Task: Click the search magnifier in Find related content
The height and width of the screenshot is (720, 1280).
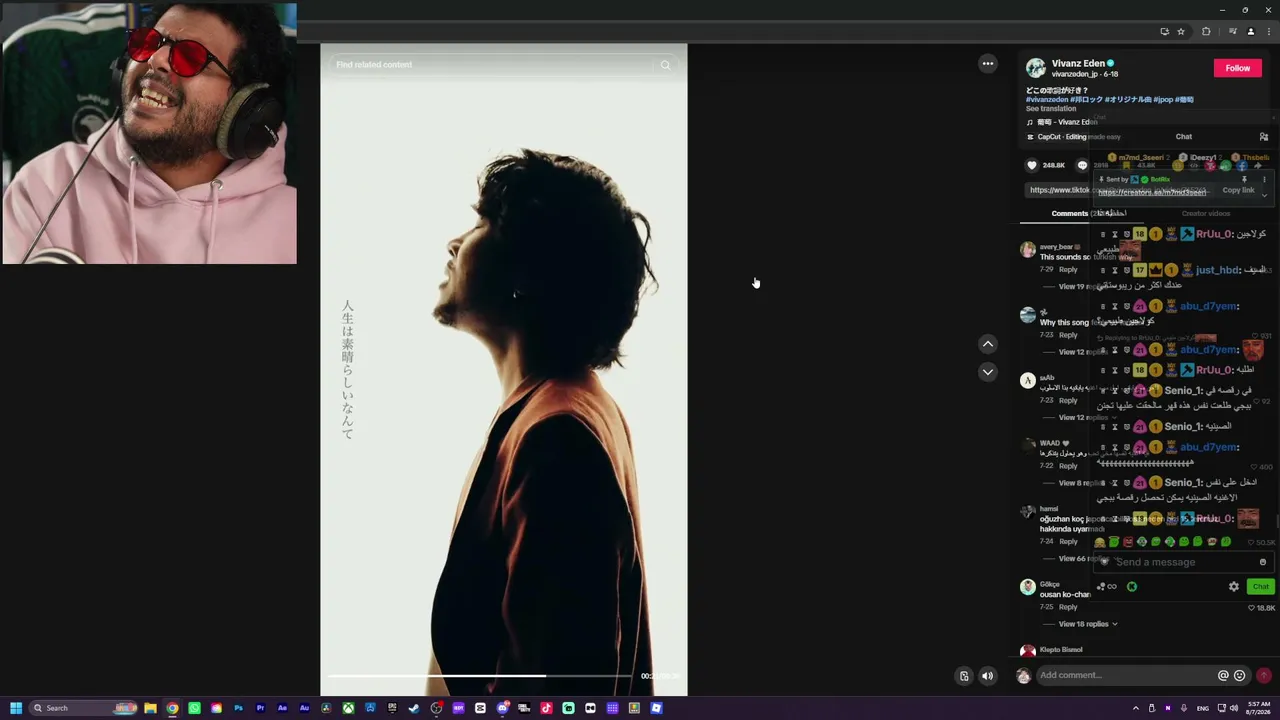Action: [665, 65]
